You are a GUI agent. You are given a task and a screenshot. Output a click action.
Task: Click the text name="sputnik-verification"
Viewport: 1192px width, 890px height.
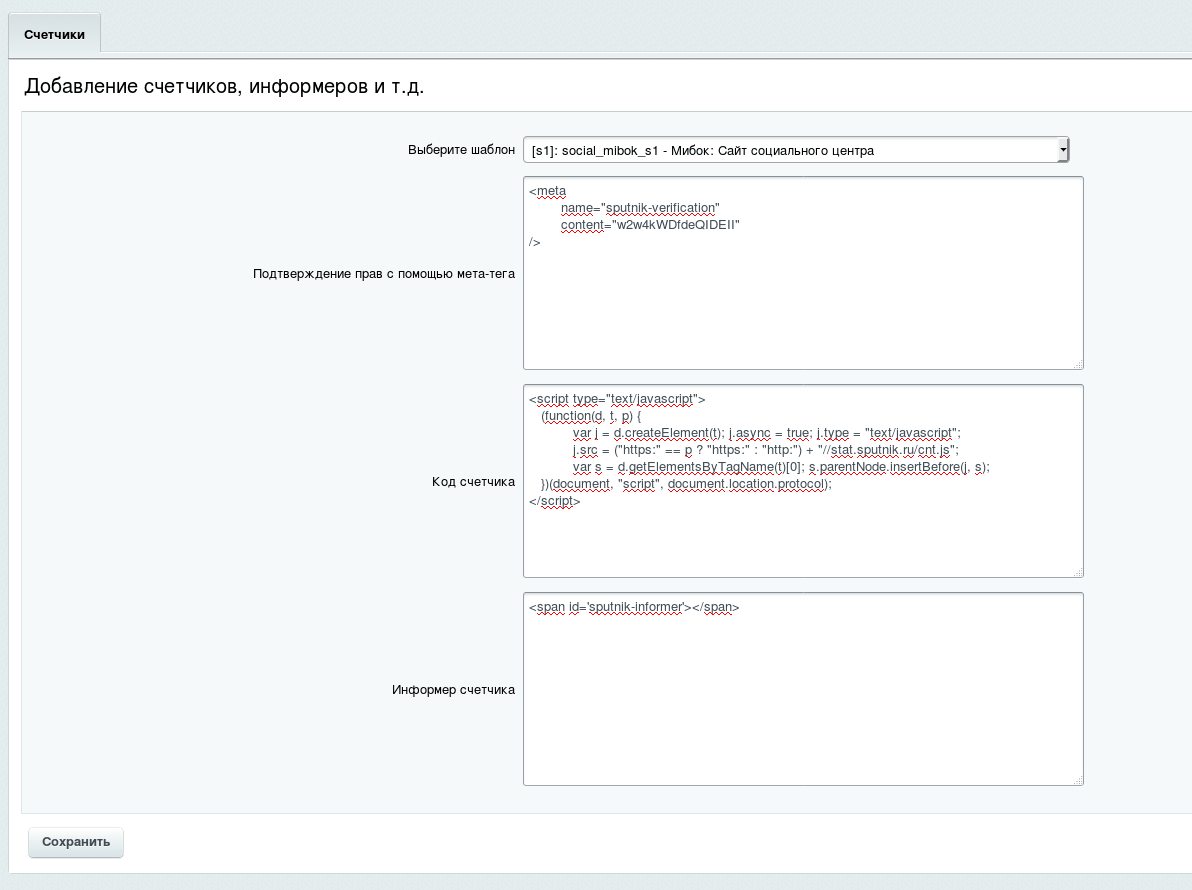tap(640, 208)
